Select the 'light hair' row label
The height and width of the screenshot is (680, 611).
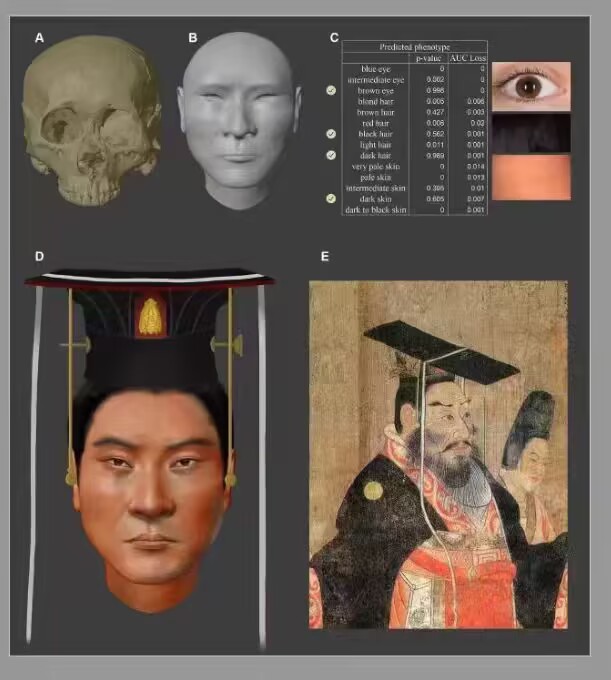pos(376,145)
